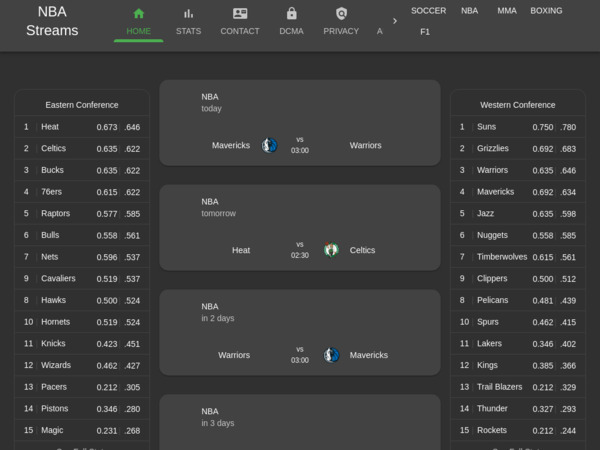The image size is (600, 450).
Task: Go to NBA streams link in header
Action: (470, 11)
